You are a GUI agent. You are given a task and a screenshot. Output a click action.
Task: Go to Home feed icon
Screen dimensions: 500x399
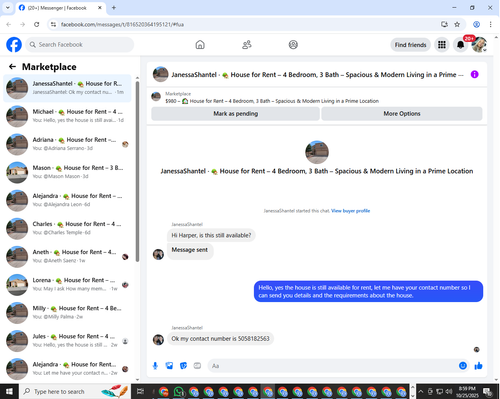tap(200, 45)
